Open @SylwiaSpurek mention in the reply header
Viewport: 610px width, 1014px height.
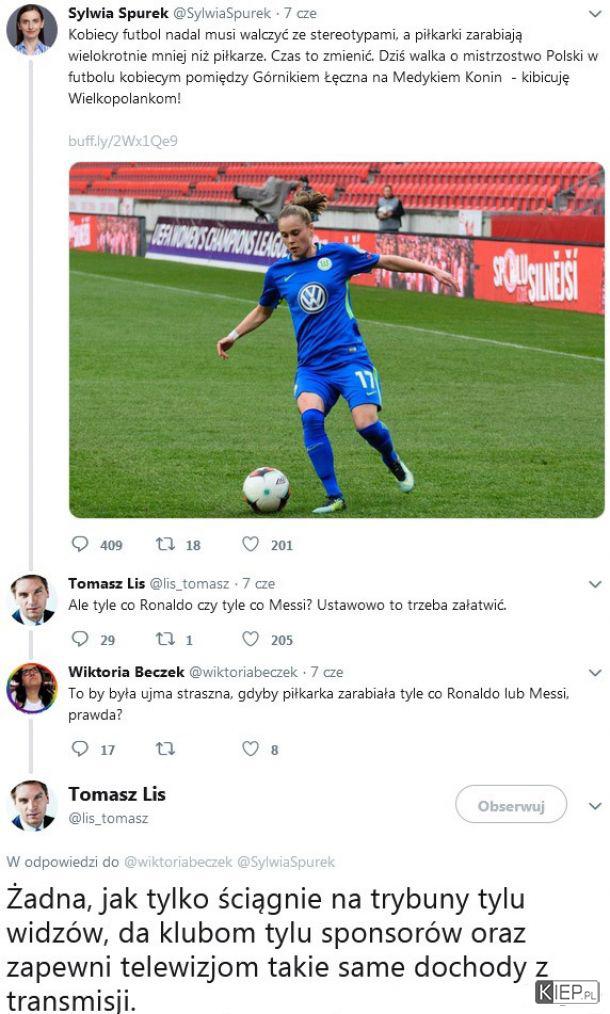pos(286,861)
